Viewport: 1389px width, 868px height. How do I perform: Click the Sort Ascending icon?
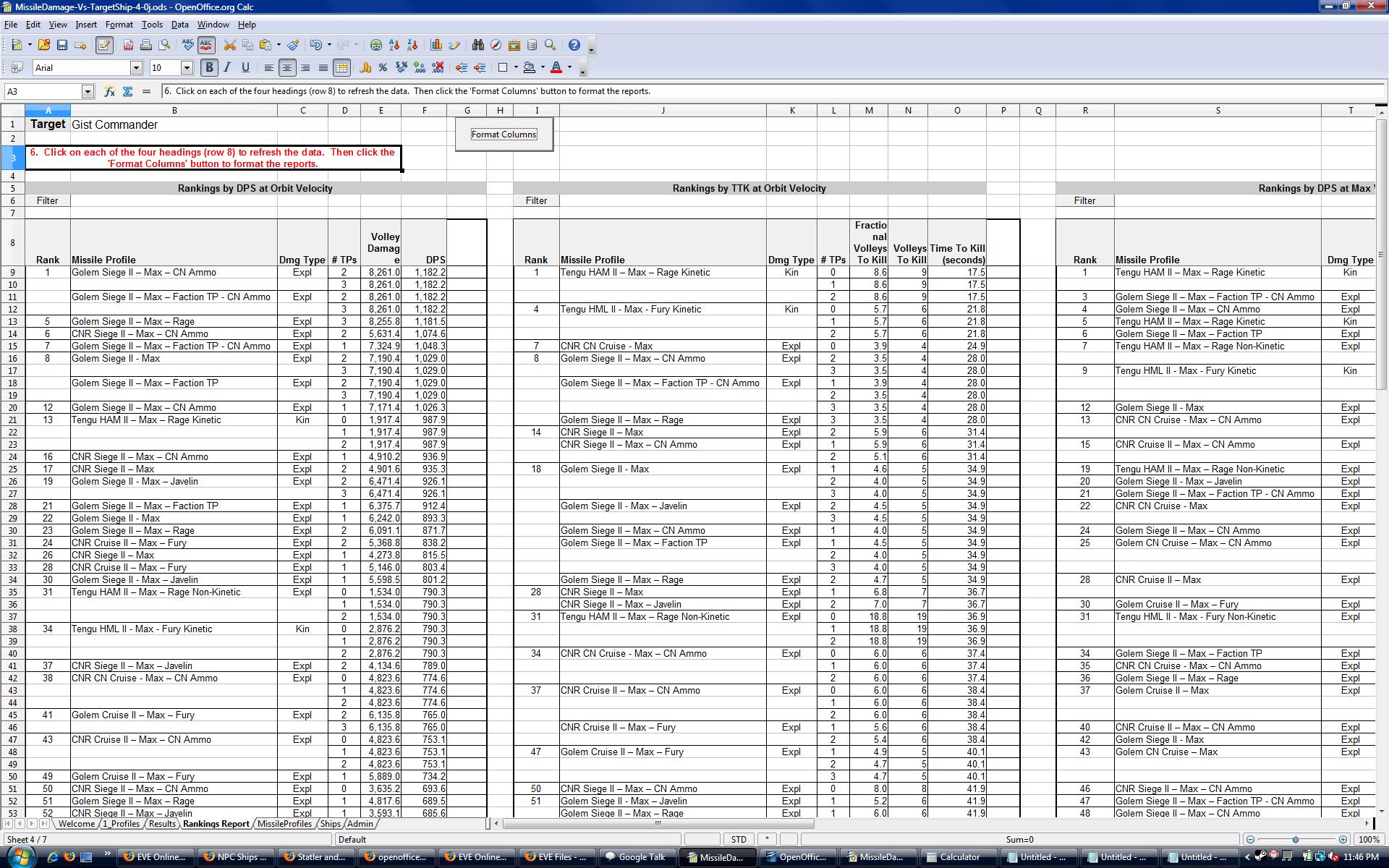pyautogui.click(x=394, y=45)
